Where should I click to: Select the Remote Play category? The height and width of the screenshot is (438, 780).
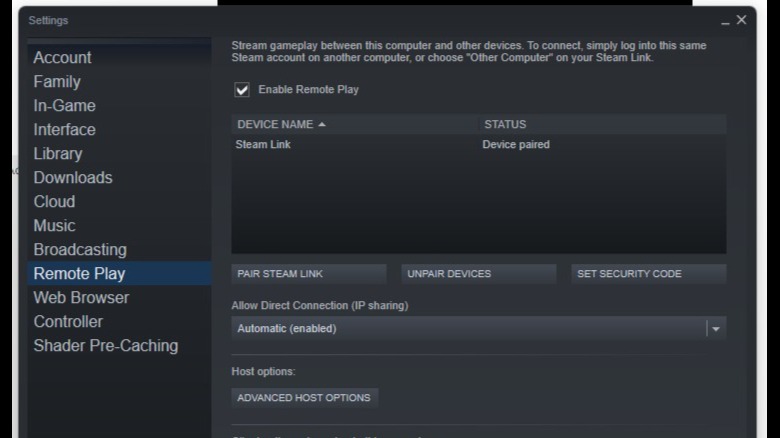[119, 273]
